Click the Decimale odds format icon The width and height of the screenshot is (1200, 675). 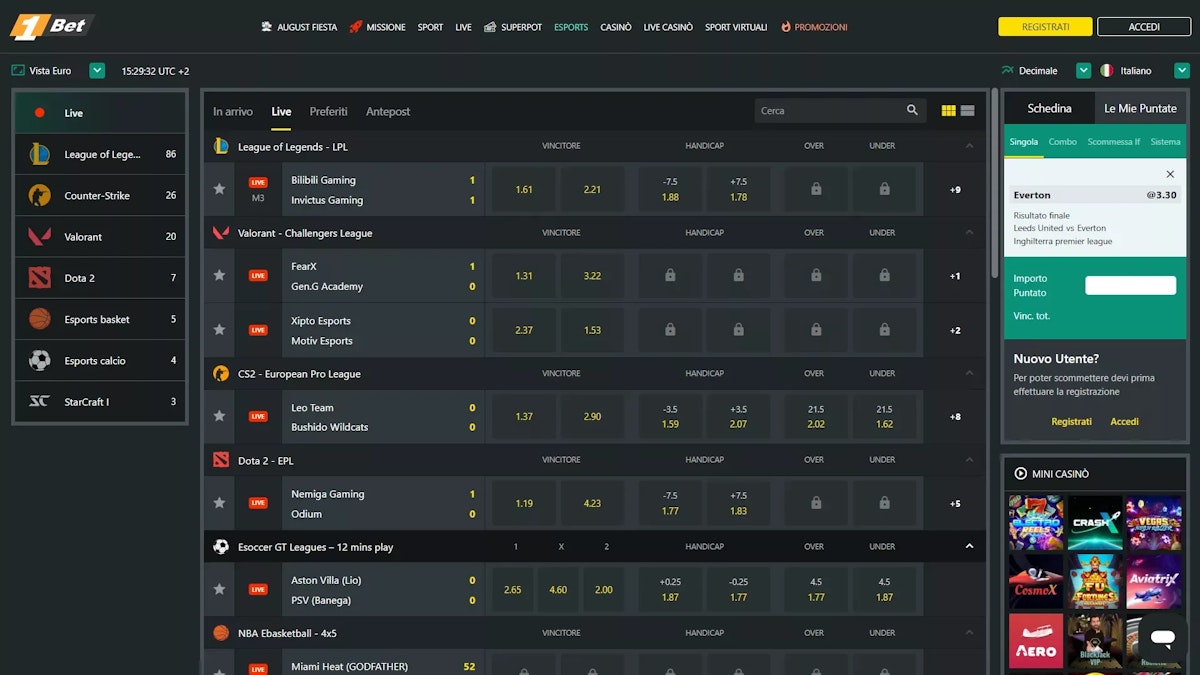click(x=1007, y=71)
